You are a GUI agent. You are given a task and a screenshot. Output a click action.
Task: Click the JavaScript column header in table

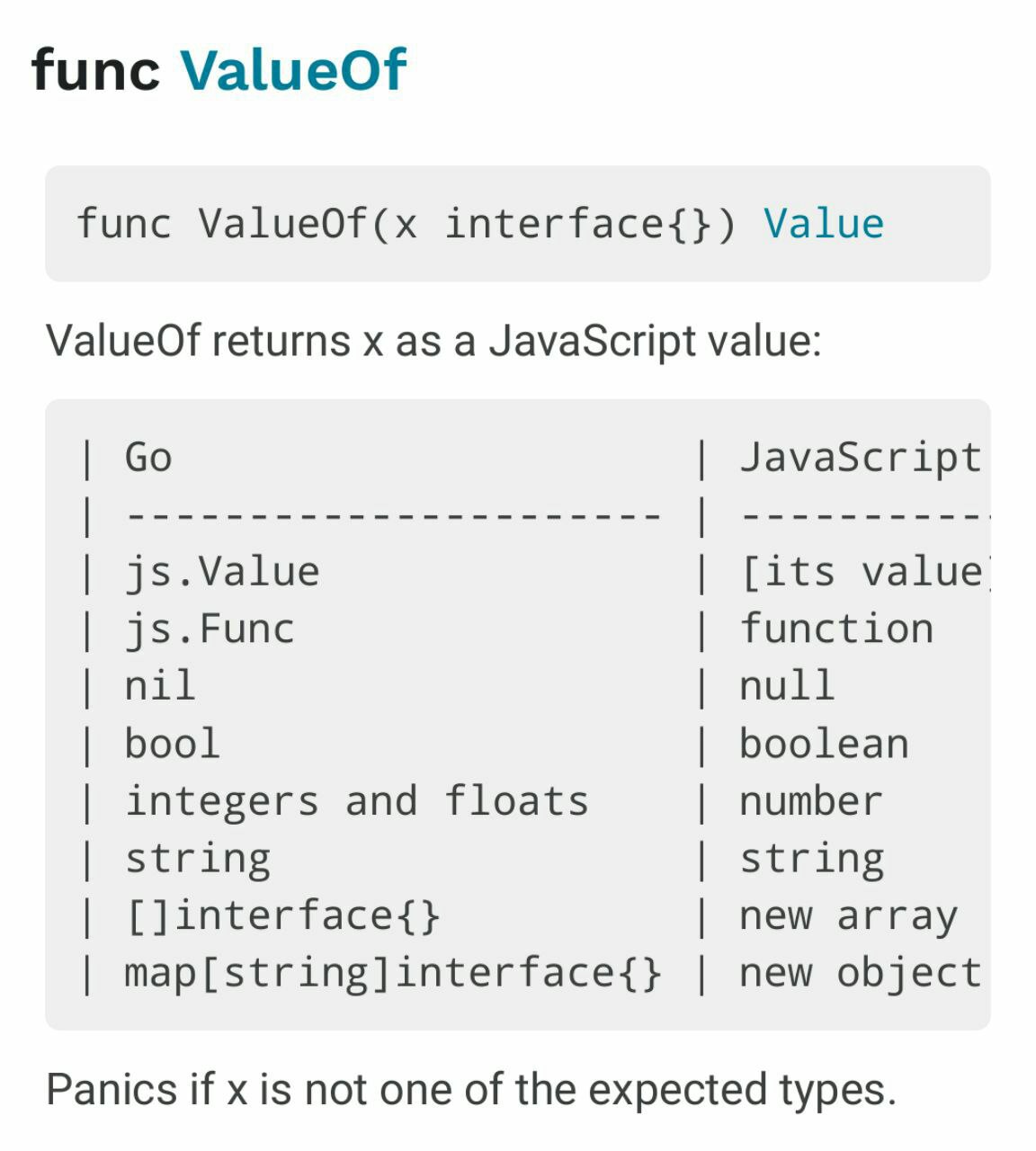click(x=860, y=457)
